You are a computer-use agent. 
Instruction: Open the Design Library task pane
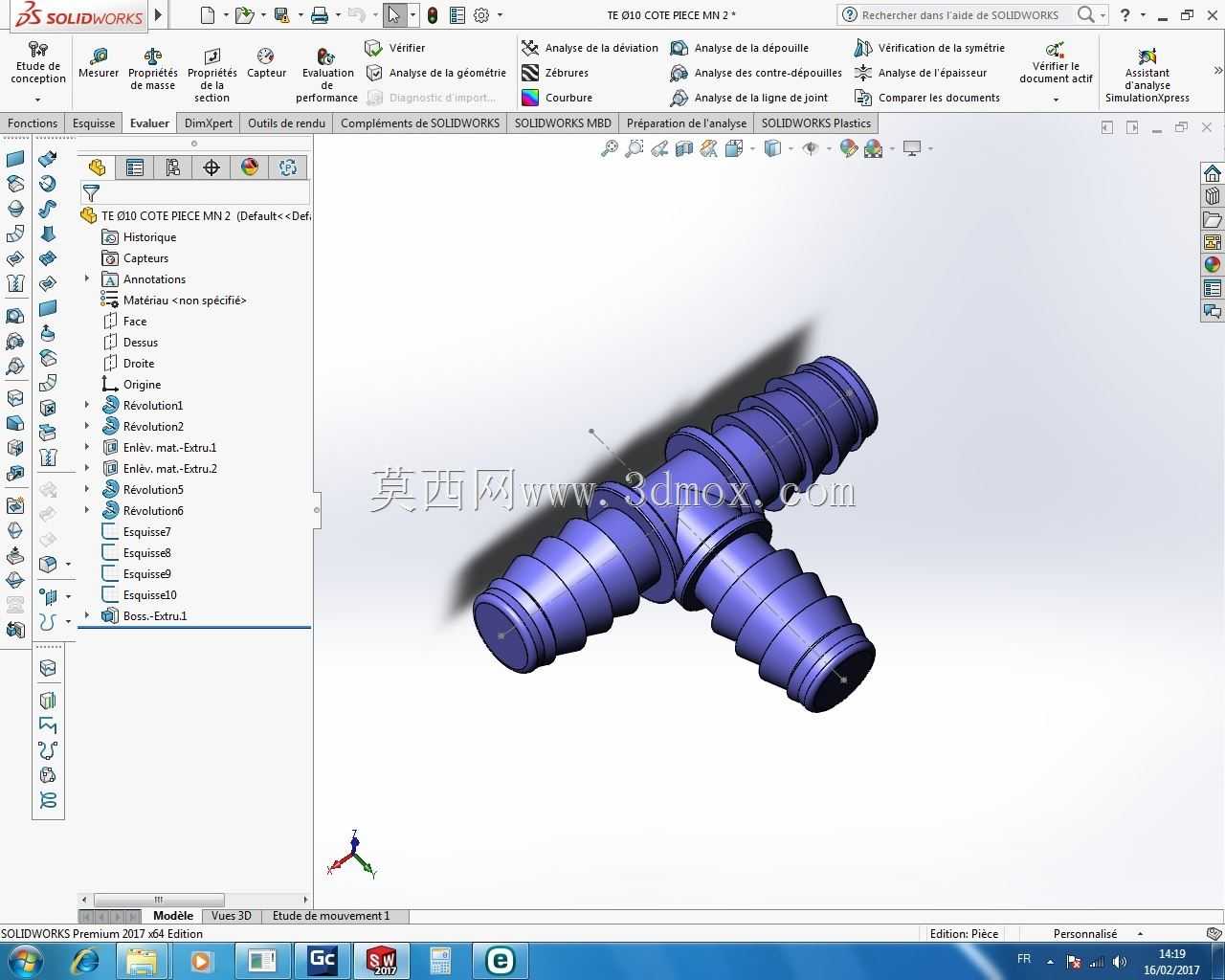pos(1213,196)
